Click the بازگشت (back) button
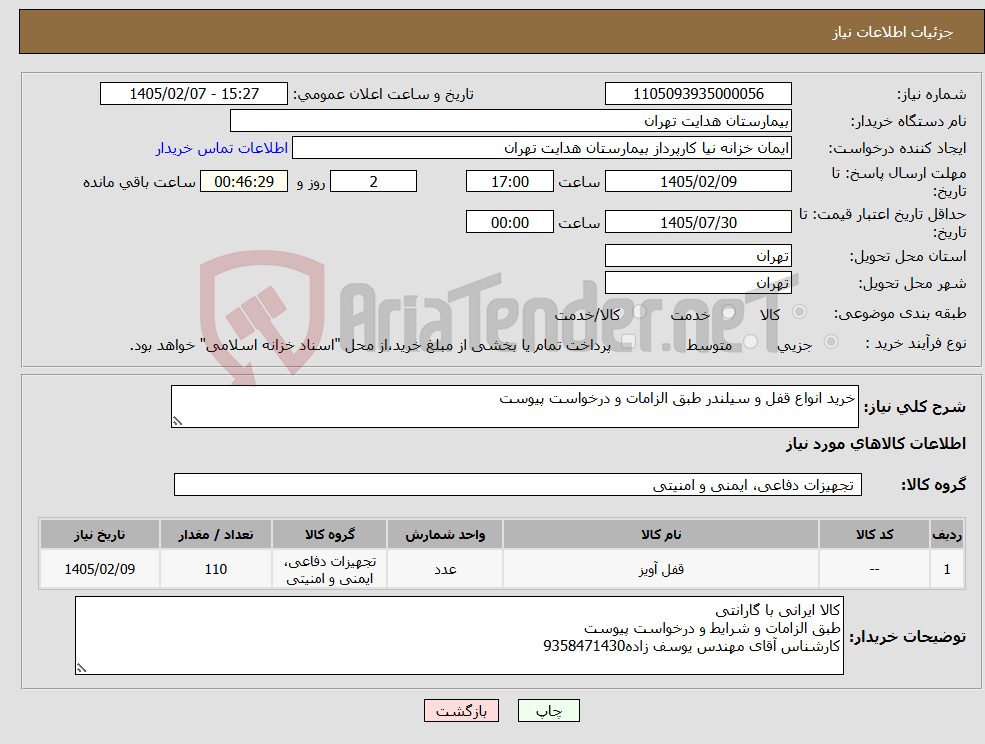Image resolution: width=985 pixels, height=744 pixels. (461, 711)
